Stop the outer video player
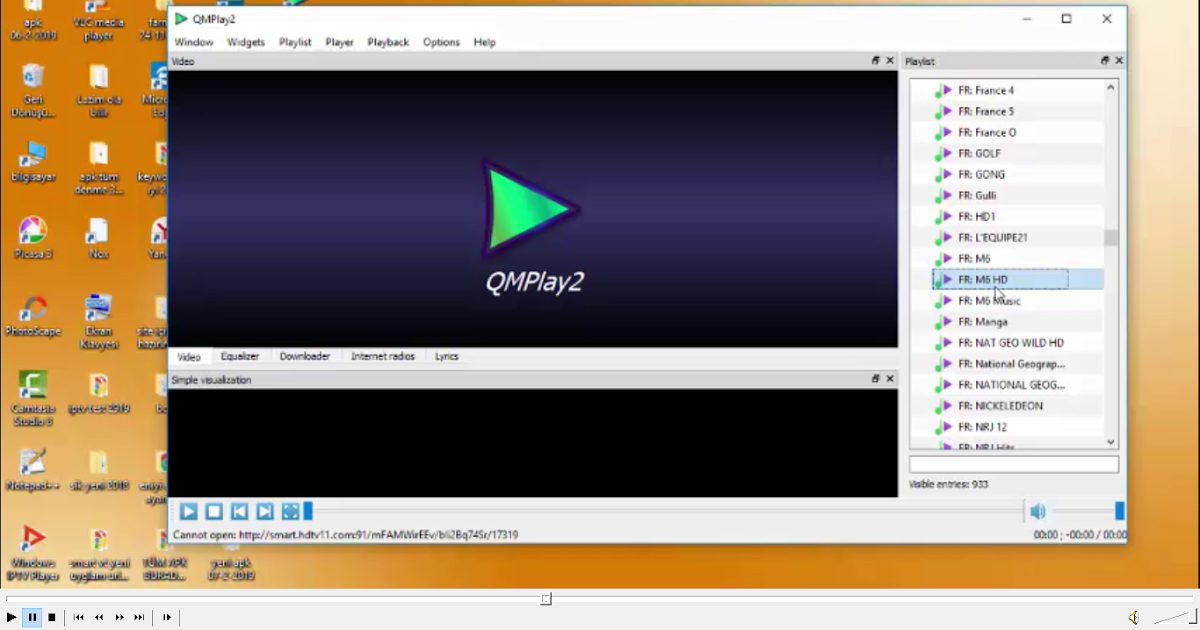The height and width of the screenshot is (630, 1200). (52, 617)
